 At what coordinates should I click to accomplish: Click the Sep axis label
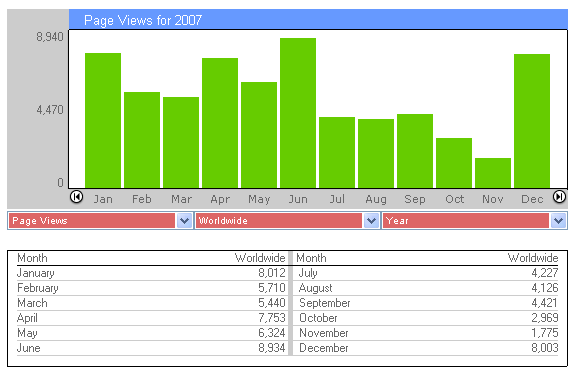[x=415, y=199]
